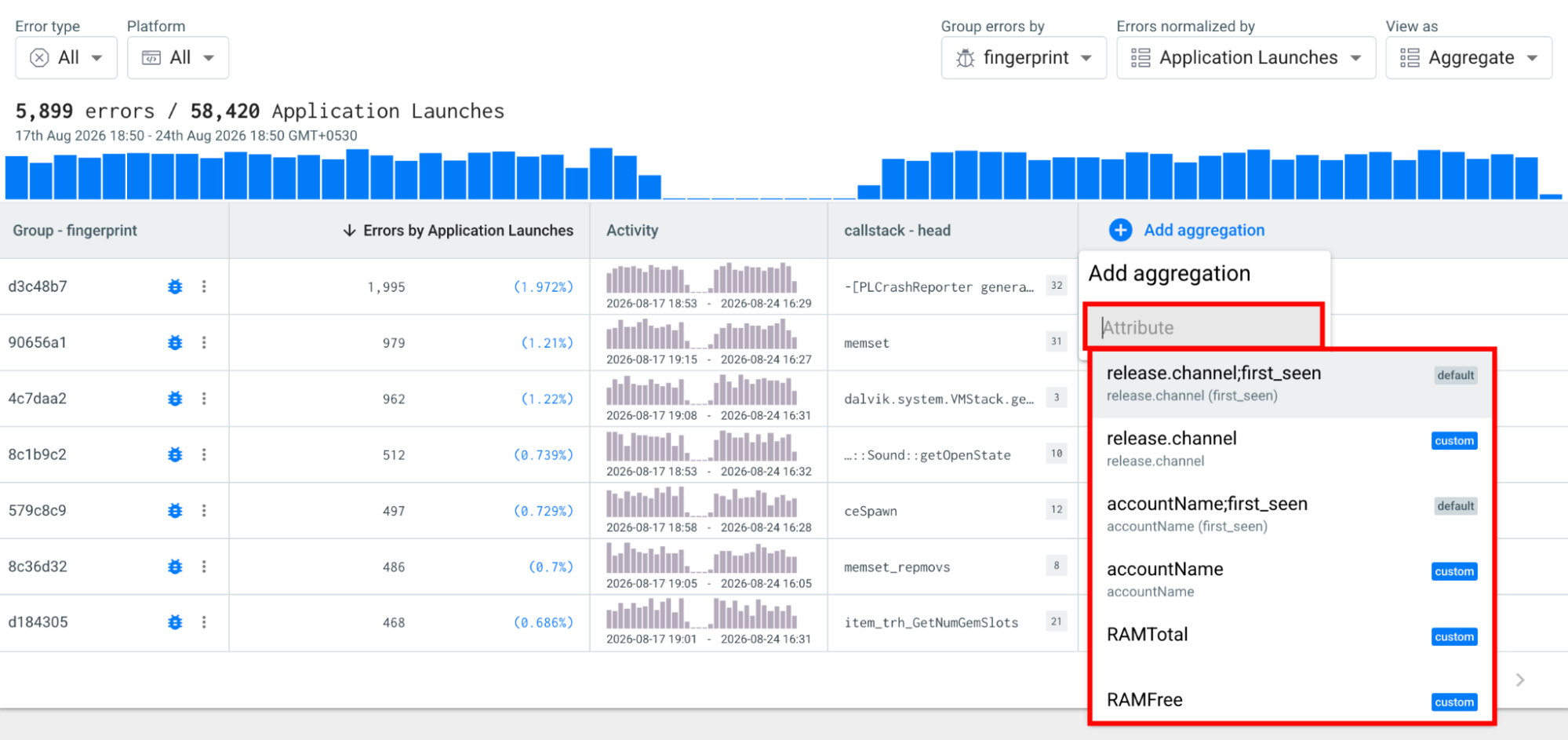The height and width of the screenshot is (740, 1568).
Task: Click frame count badge for ceSpawn row
Action: coord(1057,509)
